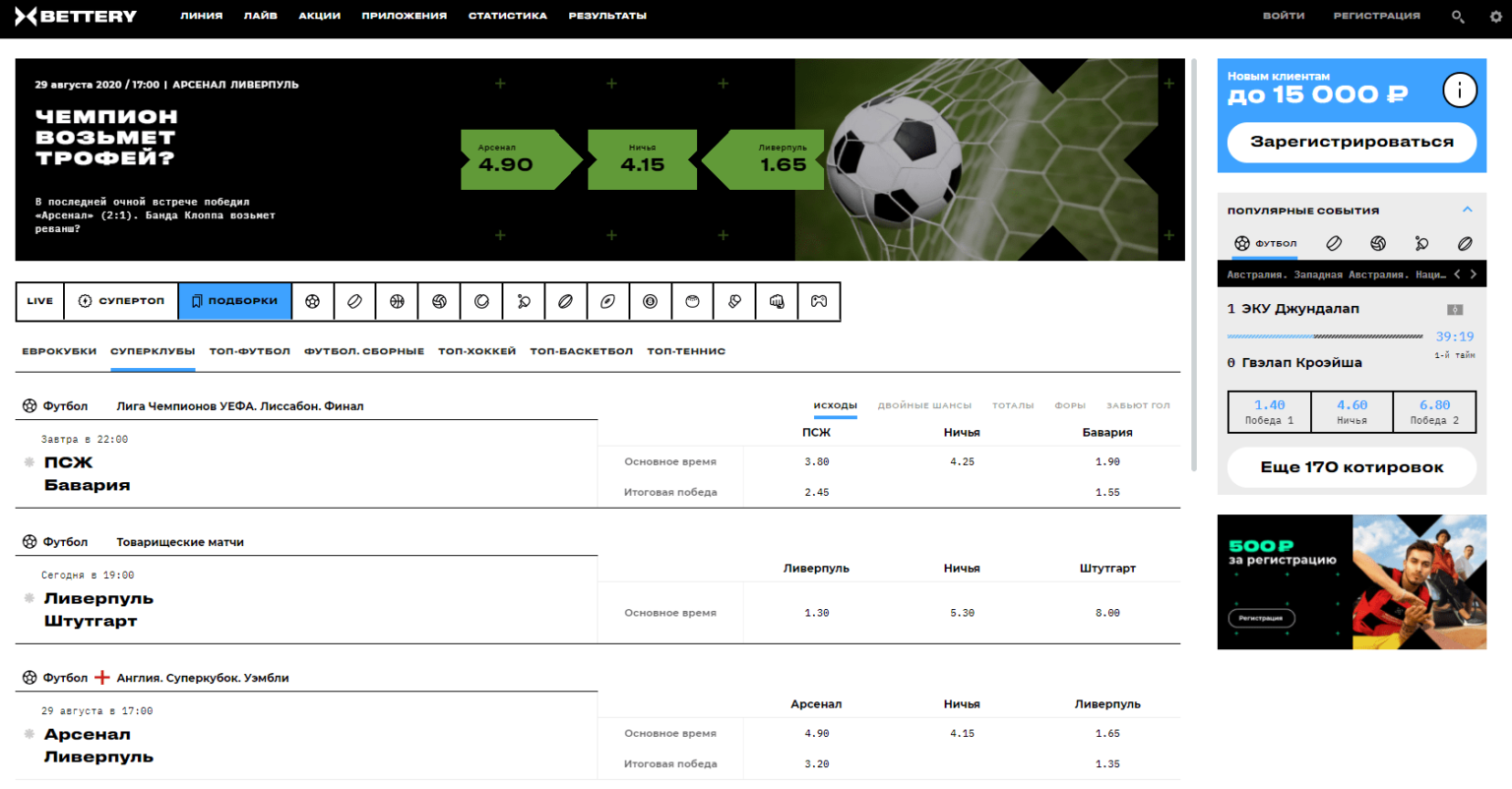The width and height of the screenshot is (1512, 789).
Task: Click the Войти login link
Action: (1284, 16)
